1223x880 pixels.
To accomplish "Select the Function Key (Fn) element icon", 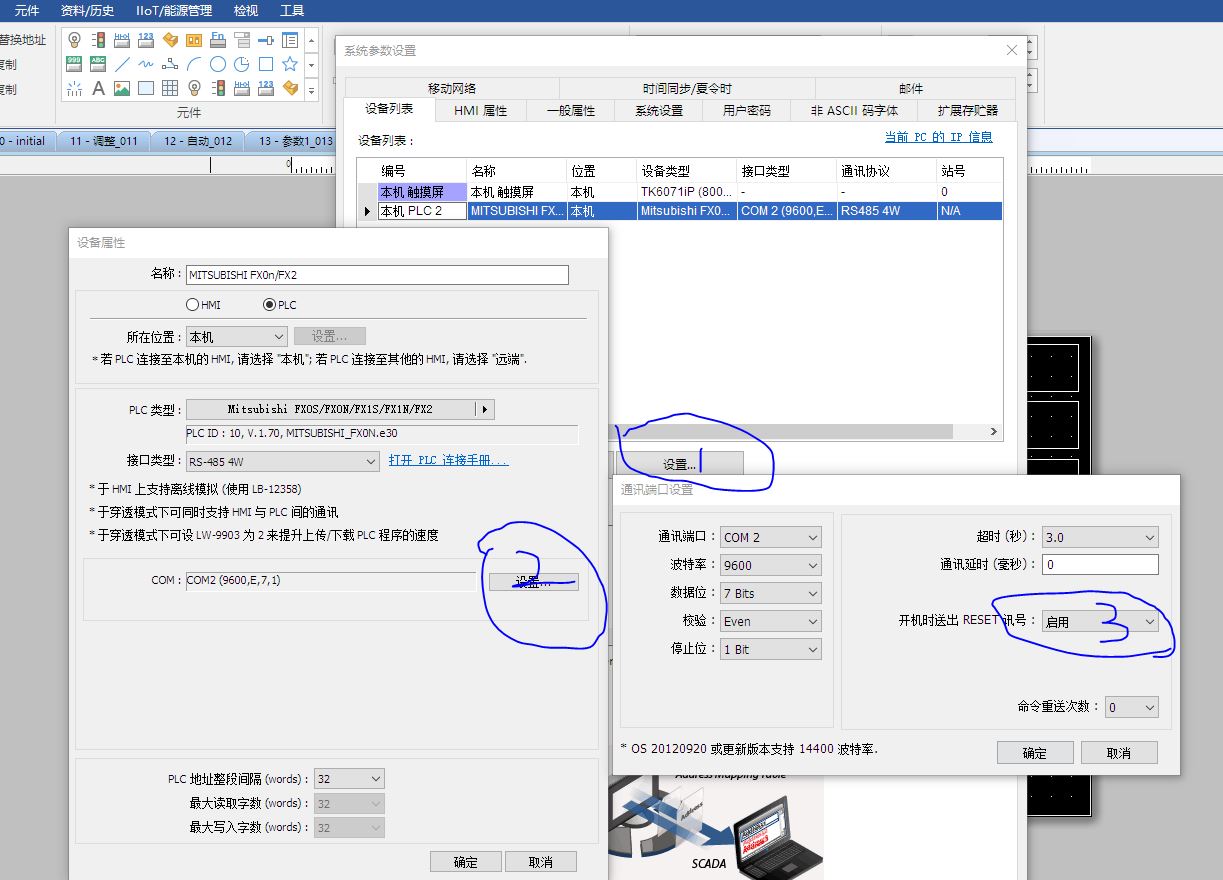I will pos(218,40).
